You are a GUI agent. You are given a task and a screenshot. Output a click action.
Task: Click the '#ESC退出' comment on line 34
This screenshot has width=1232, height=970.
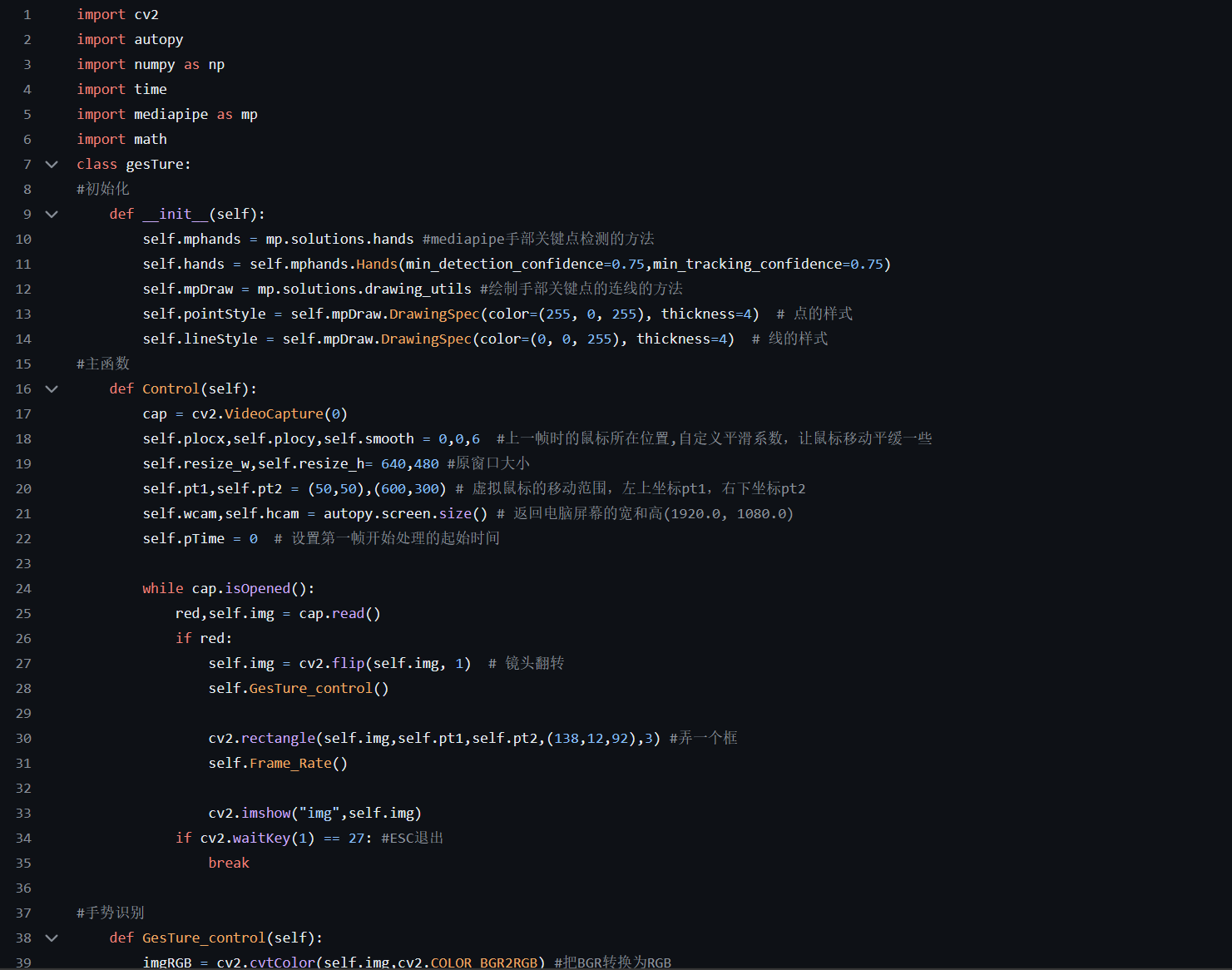tap(413, 838)
